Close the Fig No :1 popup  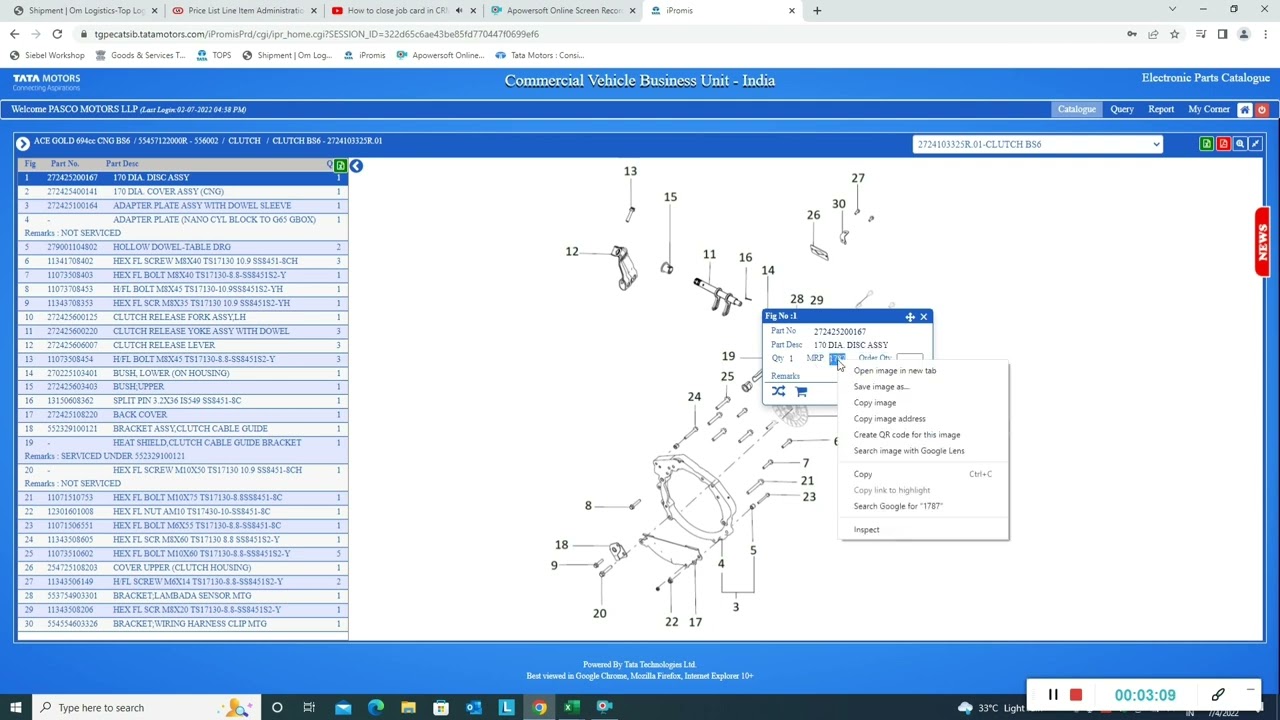click(x=923, y=317)
